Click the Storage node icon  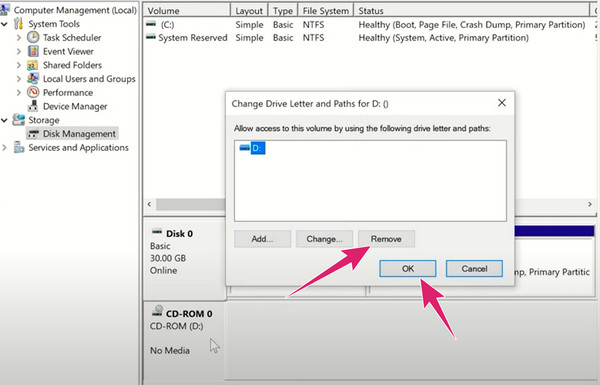18,120
